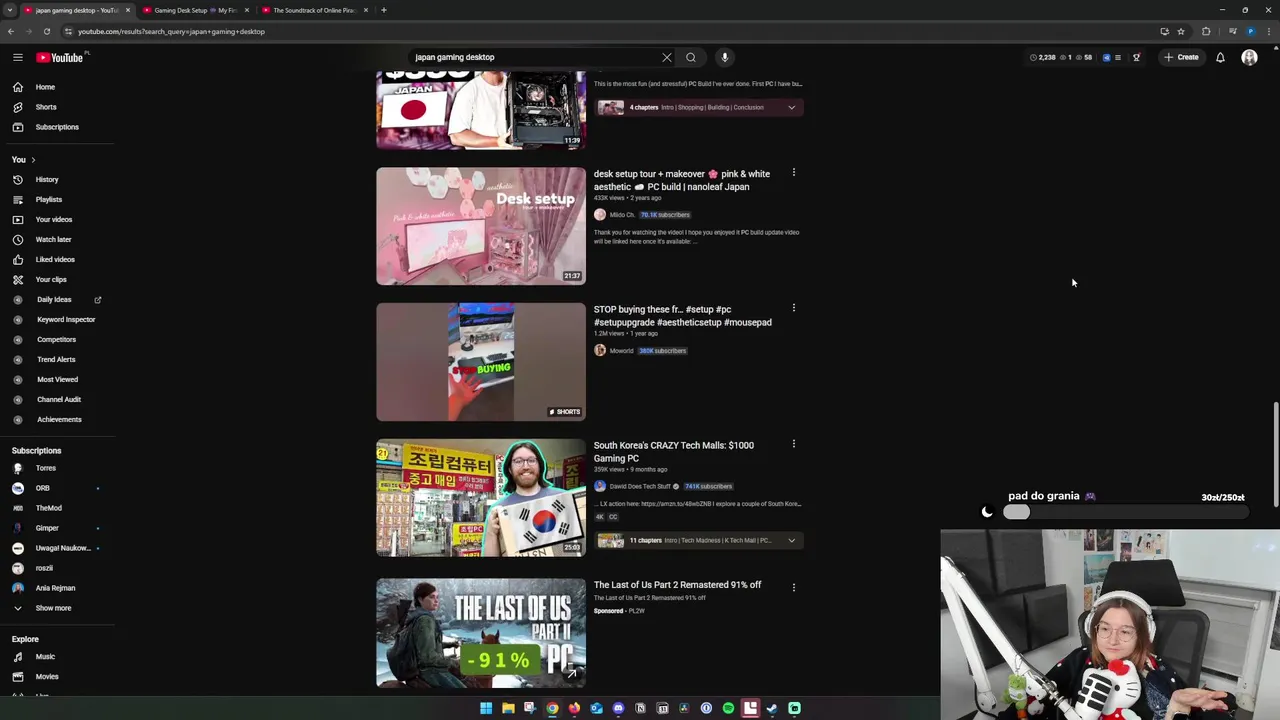This screenshot has width=1280, height=720.
Task: Open Discord from the taskbar
Action: pyautogui.click(x=618, y=708)
